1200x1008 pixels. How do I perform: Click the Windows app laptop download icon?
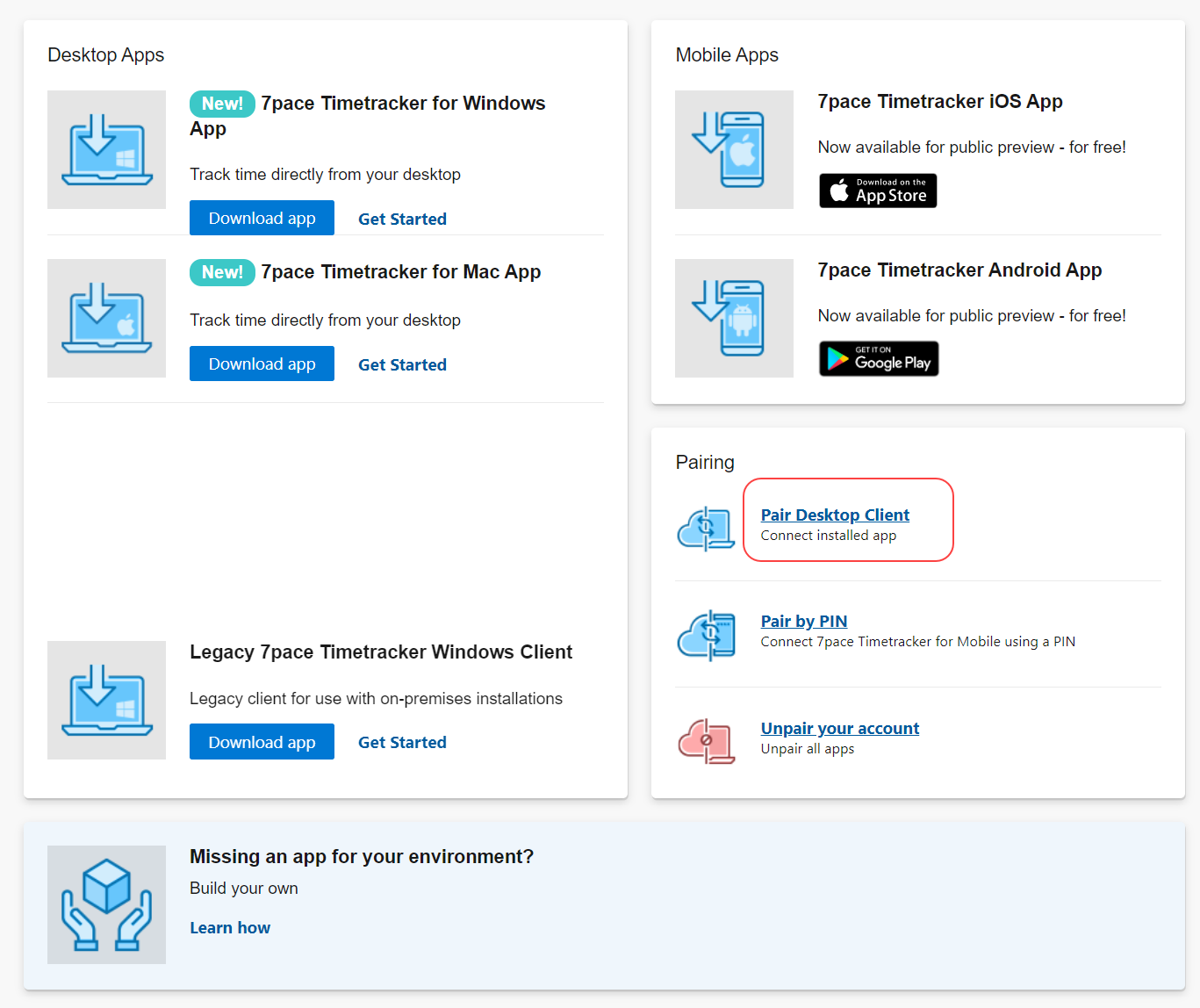click(106, 149)
